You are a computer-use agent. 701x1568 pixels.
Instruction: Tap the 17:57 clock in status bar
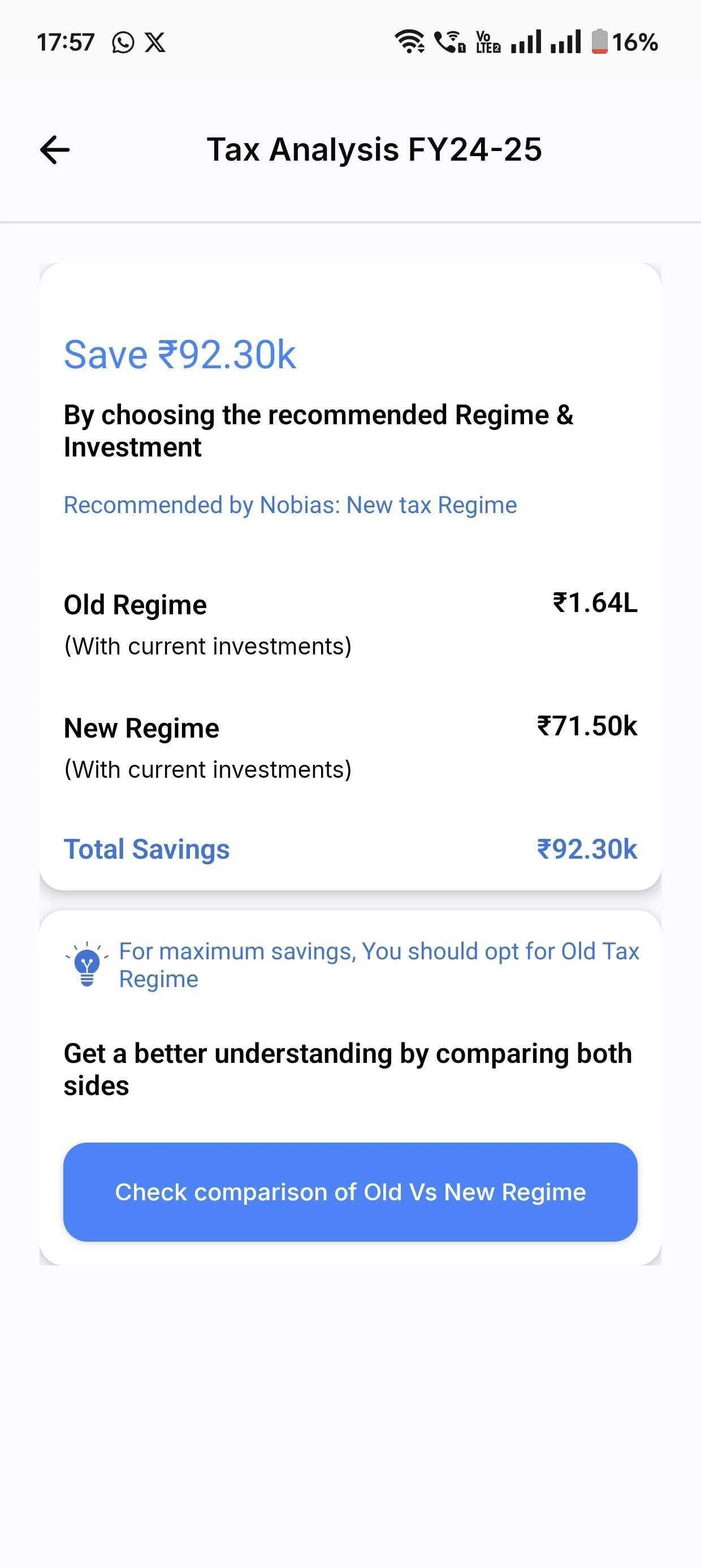(66, 42)
